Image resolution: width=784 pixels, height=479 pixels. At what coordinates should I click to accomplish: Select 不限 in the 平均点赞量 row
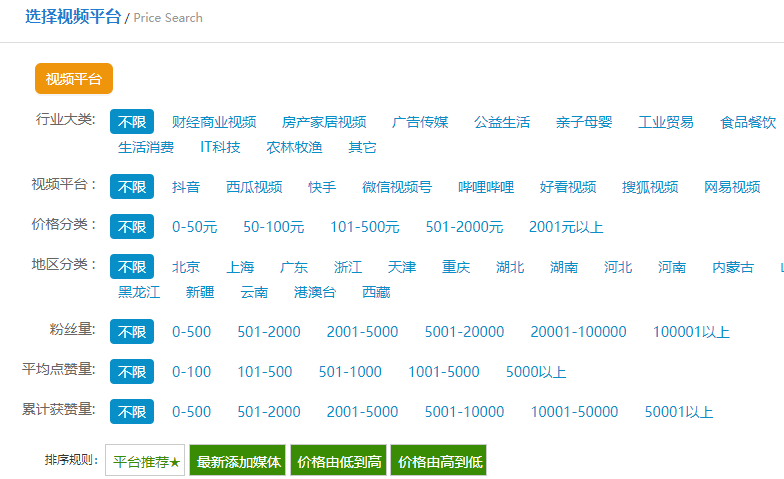tap(132, 372)
